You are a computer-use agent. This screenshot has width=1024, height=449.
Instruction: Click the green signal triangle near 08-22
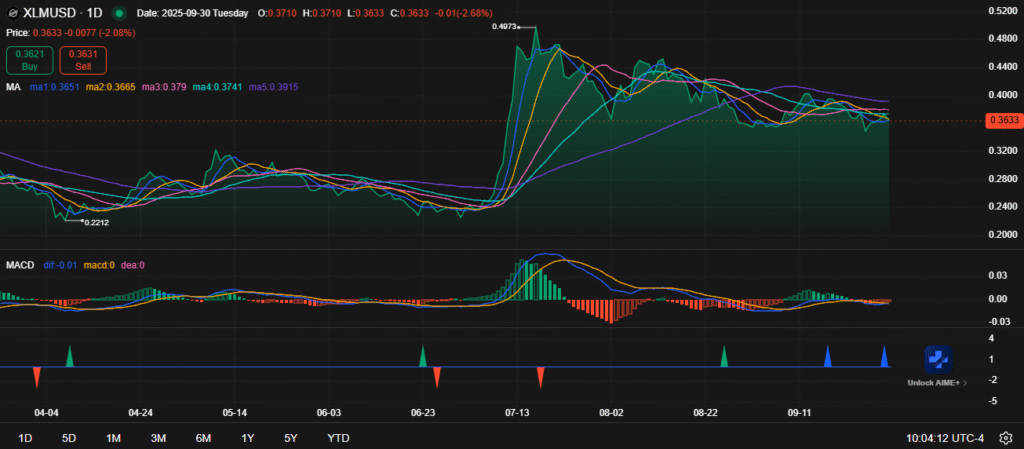[724, 356]
